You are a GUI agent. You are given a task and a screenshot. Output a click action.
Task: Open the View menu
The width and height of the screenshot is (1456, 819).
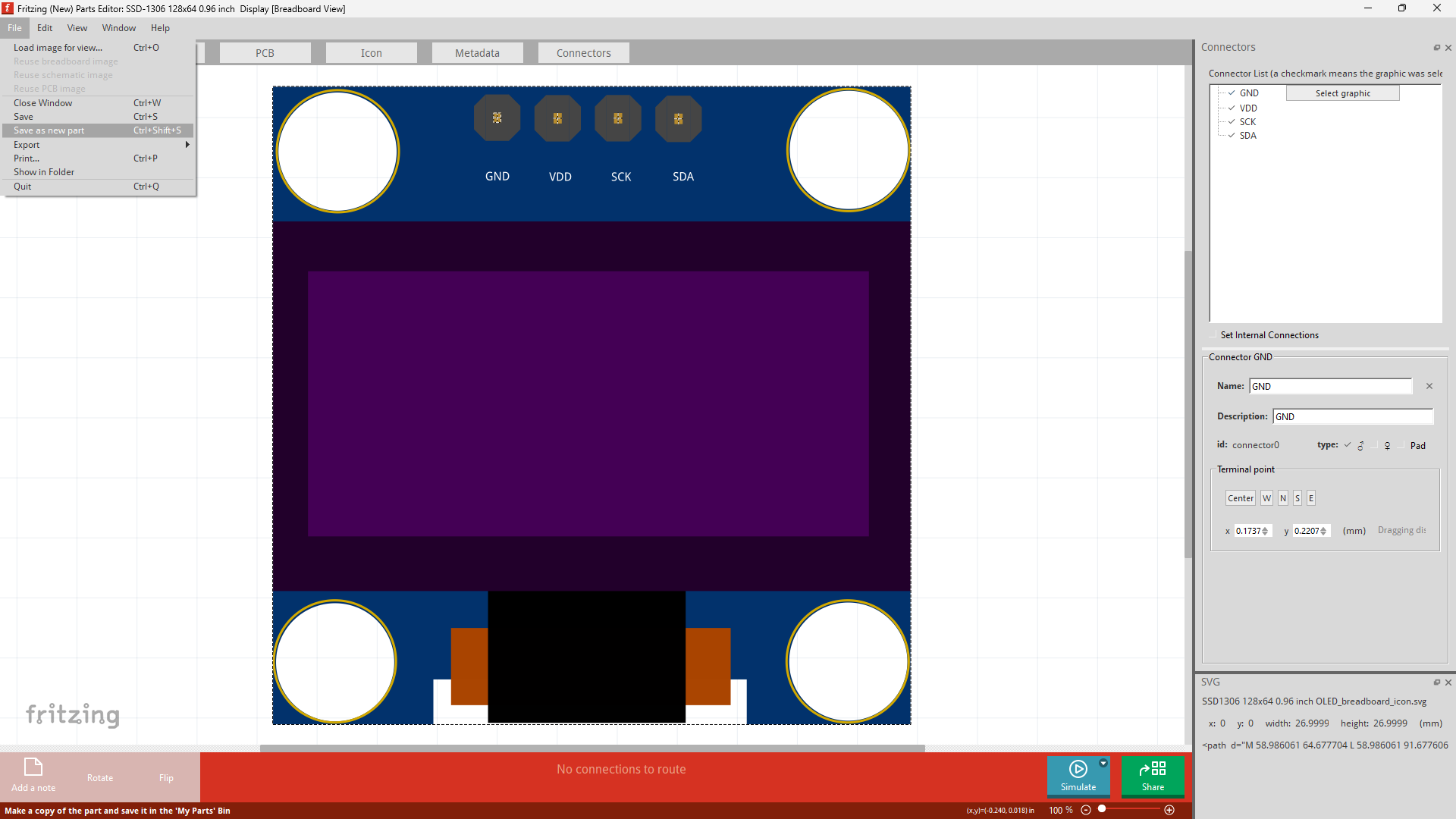[x=77, y=28]
